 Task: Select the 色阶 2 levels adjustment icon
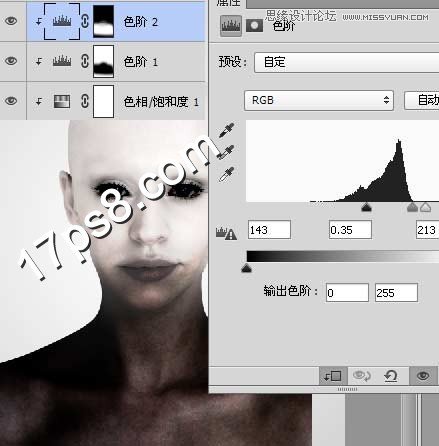[62, 21]
